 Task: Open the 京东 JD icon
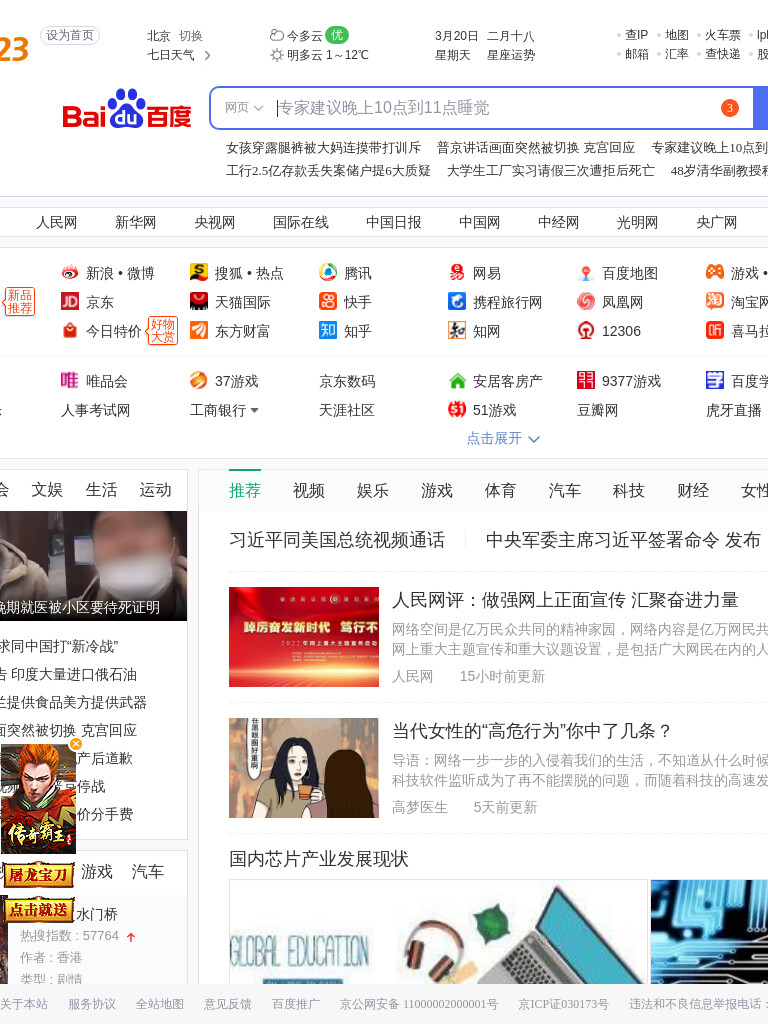coord(70,301)
